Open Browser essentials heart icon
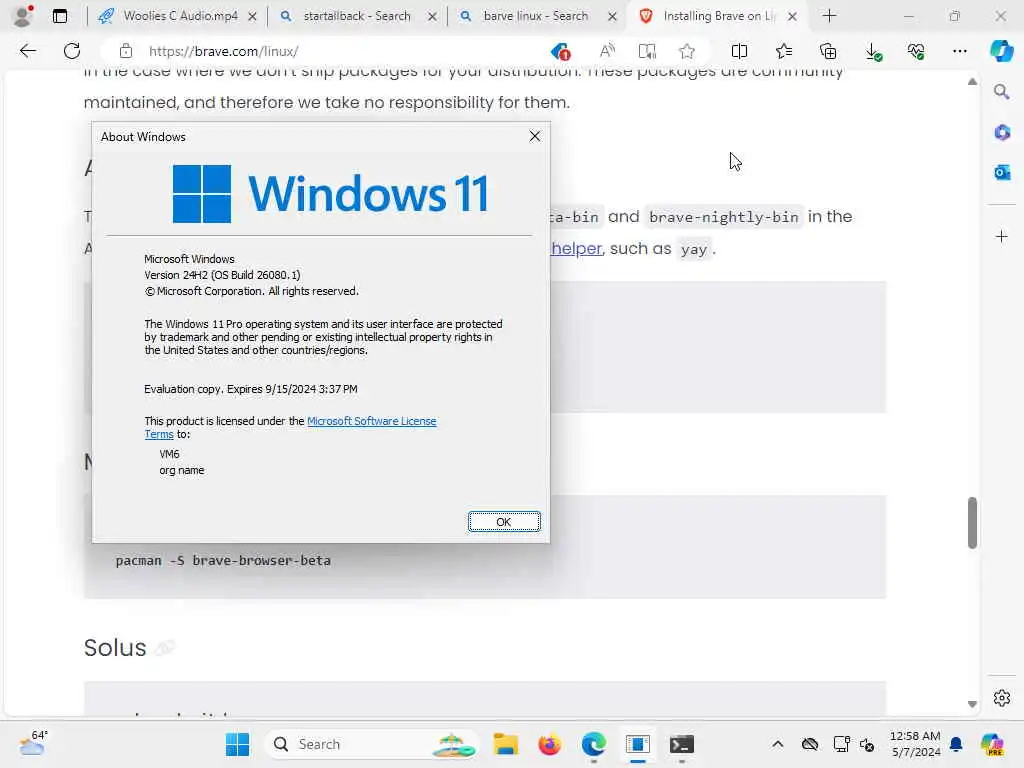The height and width of the screenshot is (768, 1024). click(x=916, y=51)
